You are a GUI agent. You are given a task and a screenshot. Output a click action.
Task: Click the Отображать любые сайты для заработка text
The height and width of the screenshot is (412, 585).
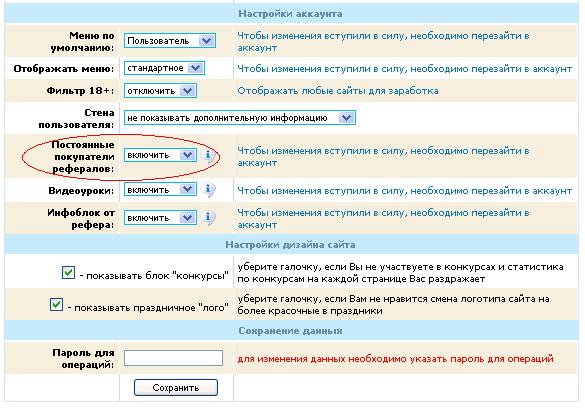pos(338,91)
